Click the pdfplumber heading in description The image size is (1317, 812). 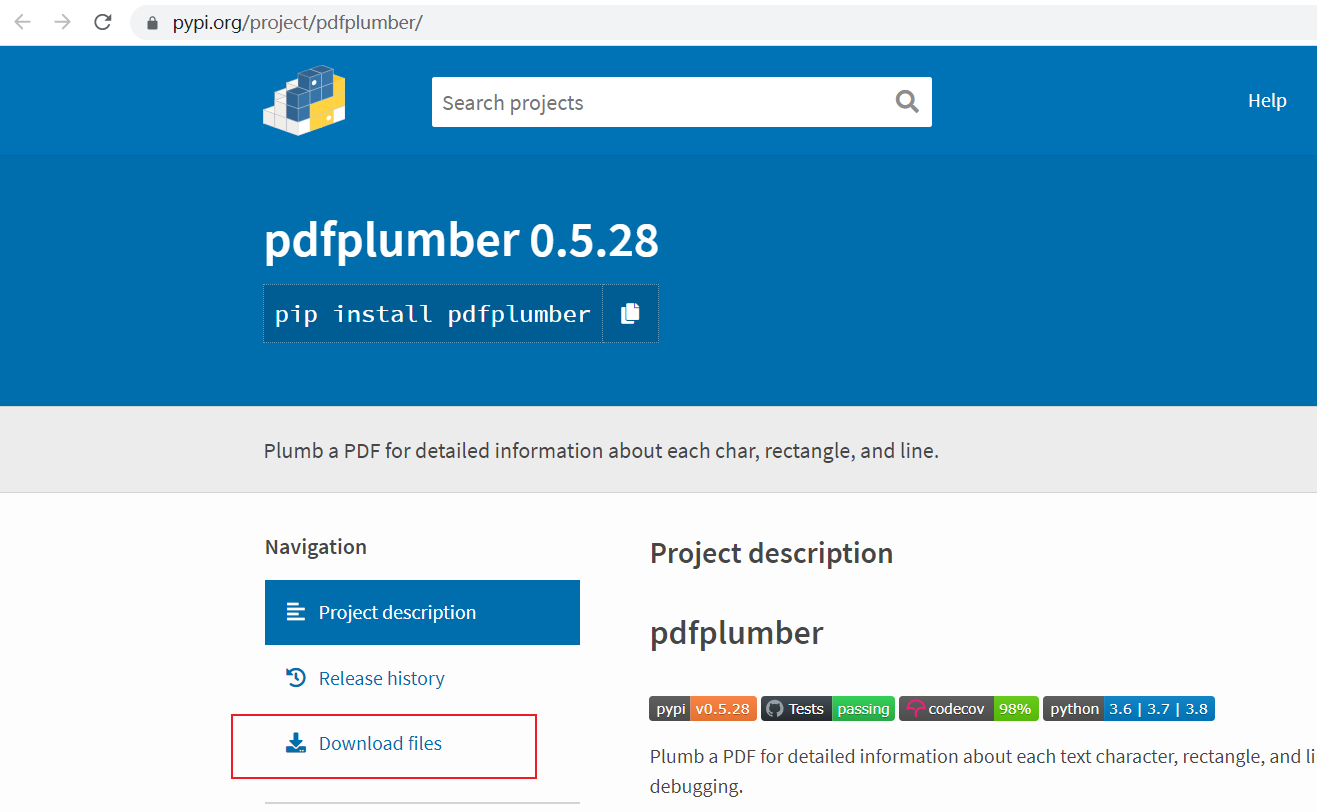(x=737, y=633)
